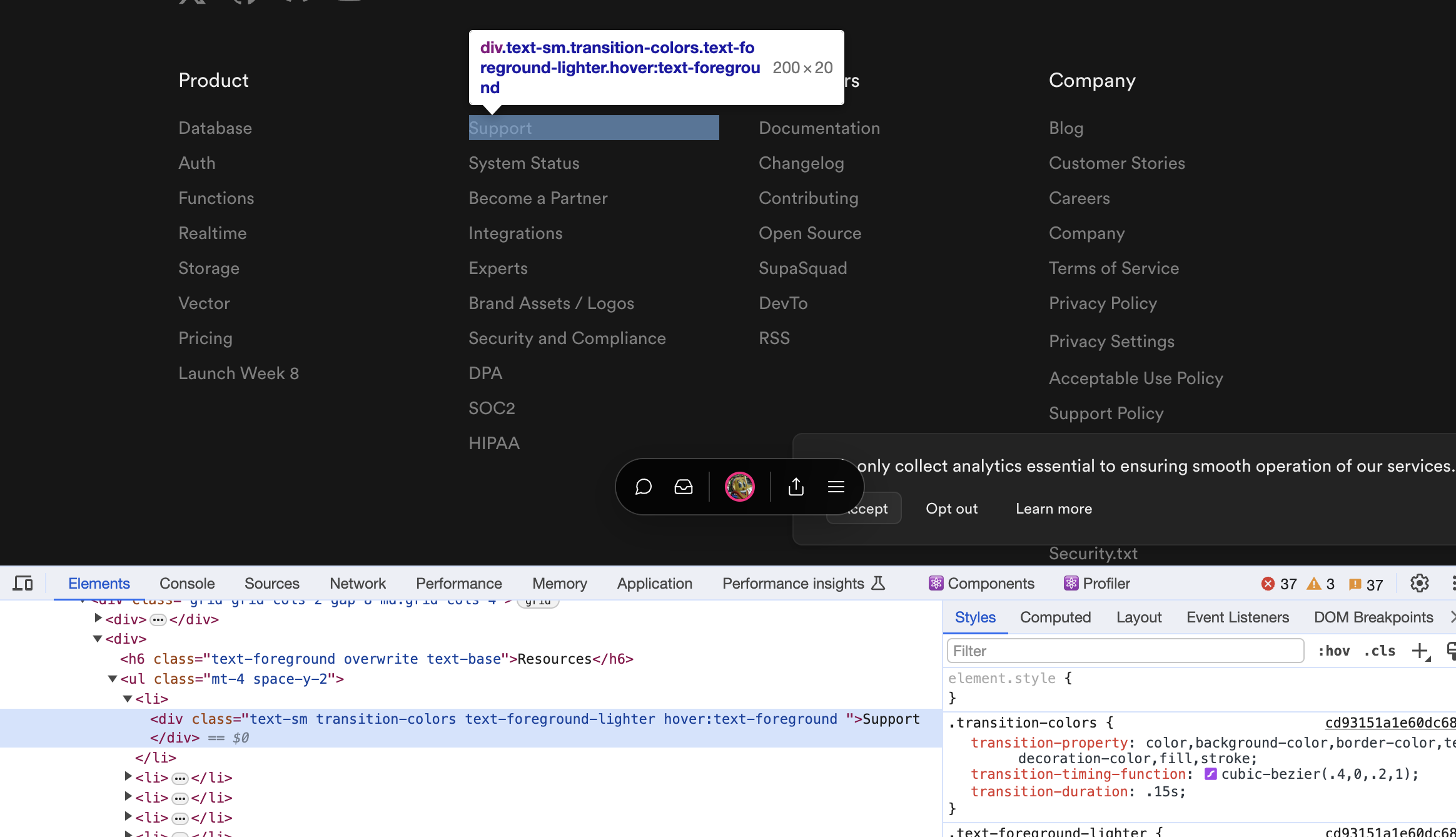Toggle the :hov element state pane

(x=1334, y=651)
